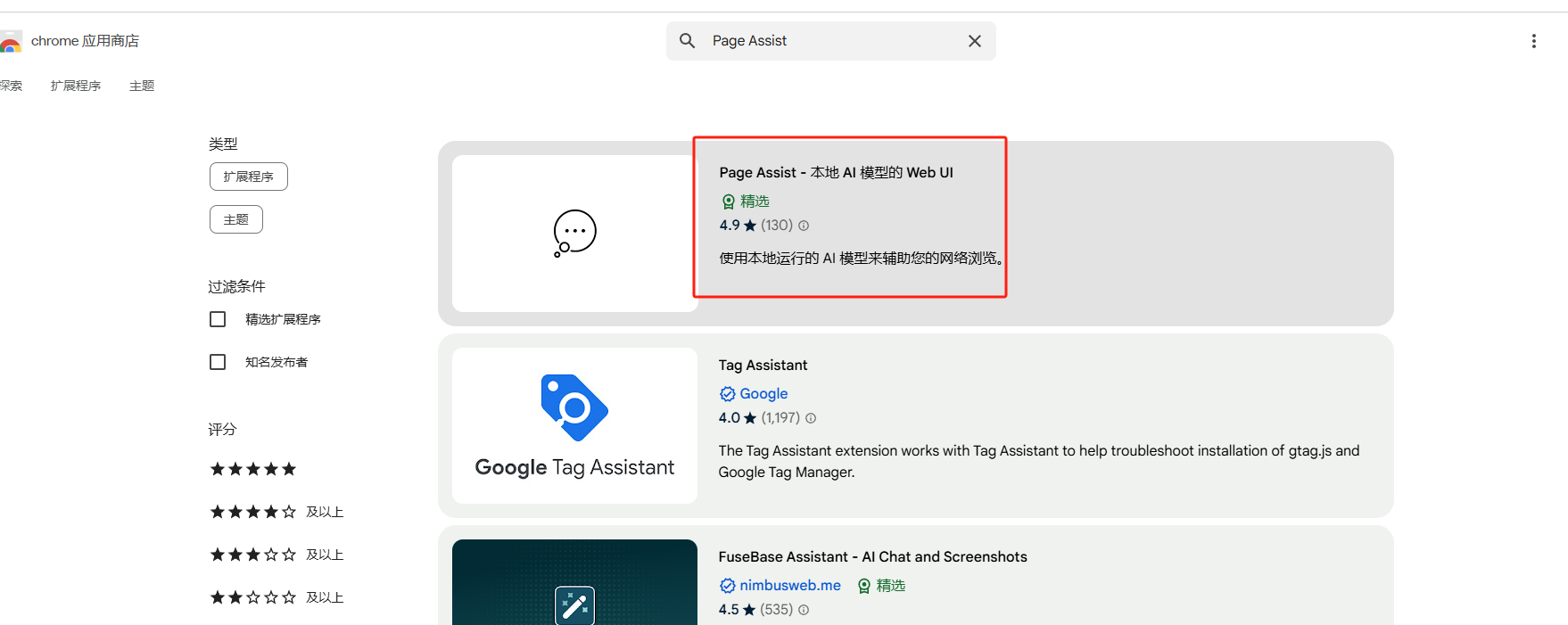1568x625 pixels.
Task: Open the 扩展程序 tab in top navigation
Action: point(76,86)
